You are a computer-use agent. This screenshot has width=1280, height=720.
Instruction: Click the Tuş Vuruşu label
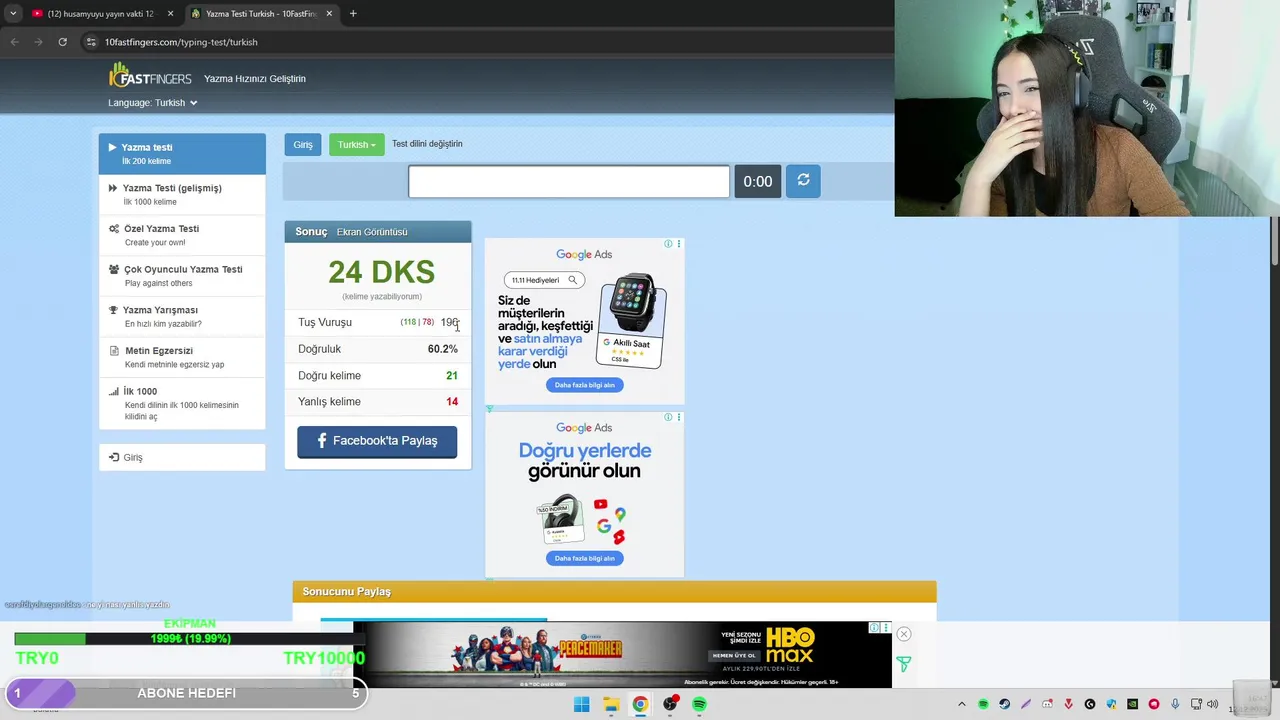tap(325, 322)
